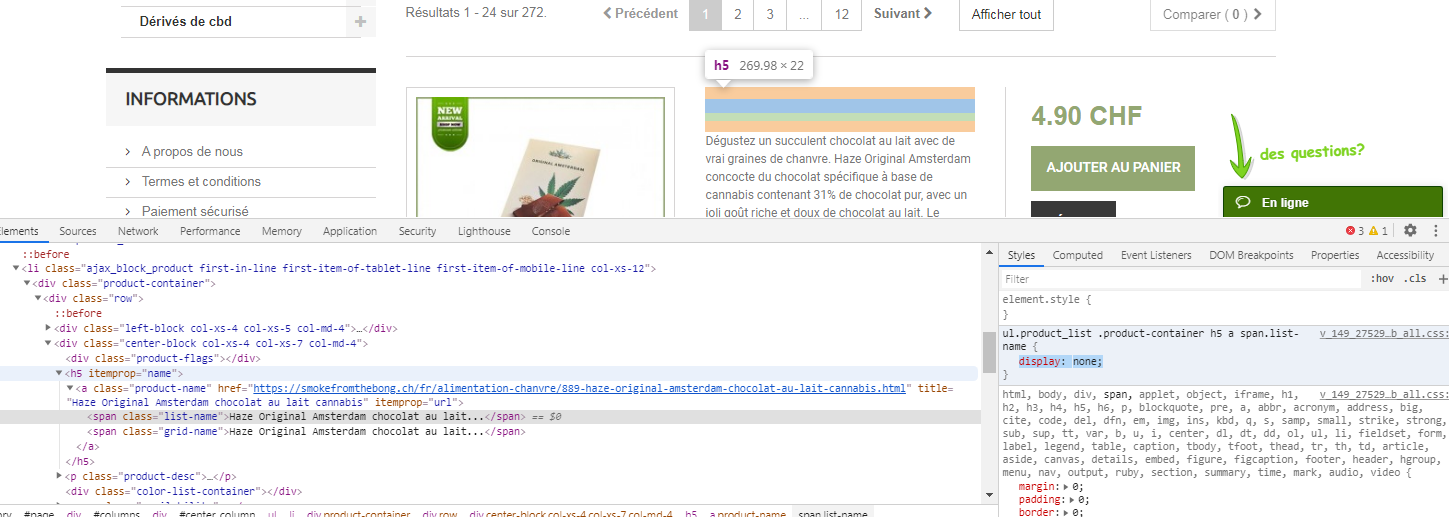Viewport: 1449px width, 517px height.
Task: Open the Memory panel tab
Action: pos(282,231)
